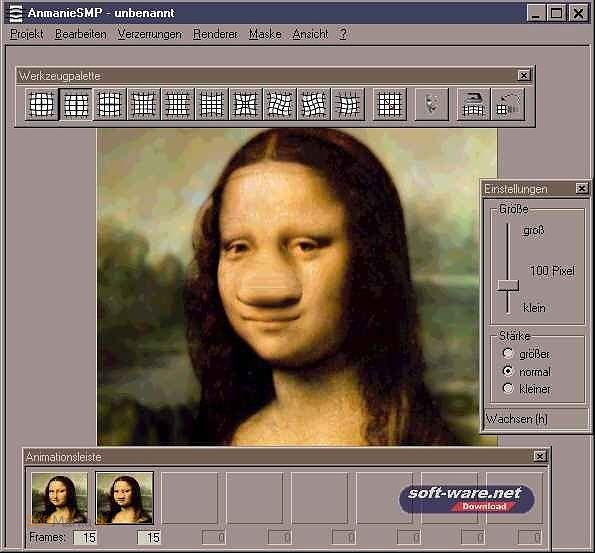Close the Werkzeugpalette panel
Image resolution: width=595 pixels, height=553 pixels.
pos(524,76)
